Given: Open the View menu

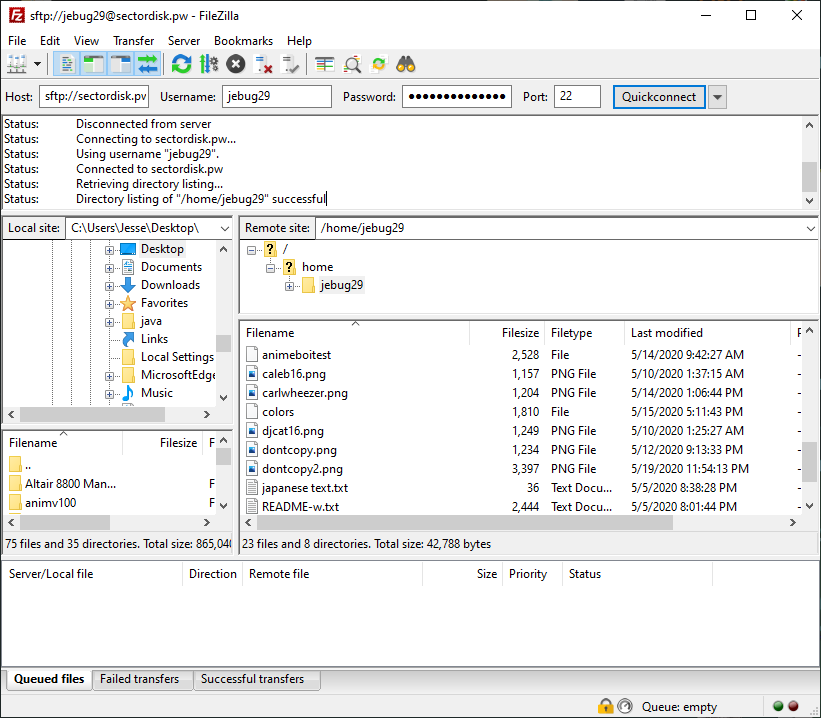Looking at the screenshot, I should coord(86,41).
